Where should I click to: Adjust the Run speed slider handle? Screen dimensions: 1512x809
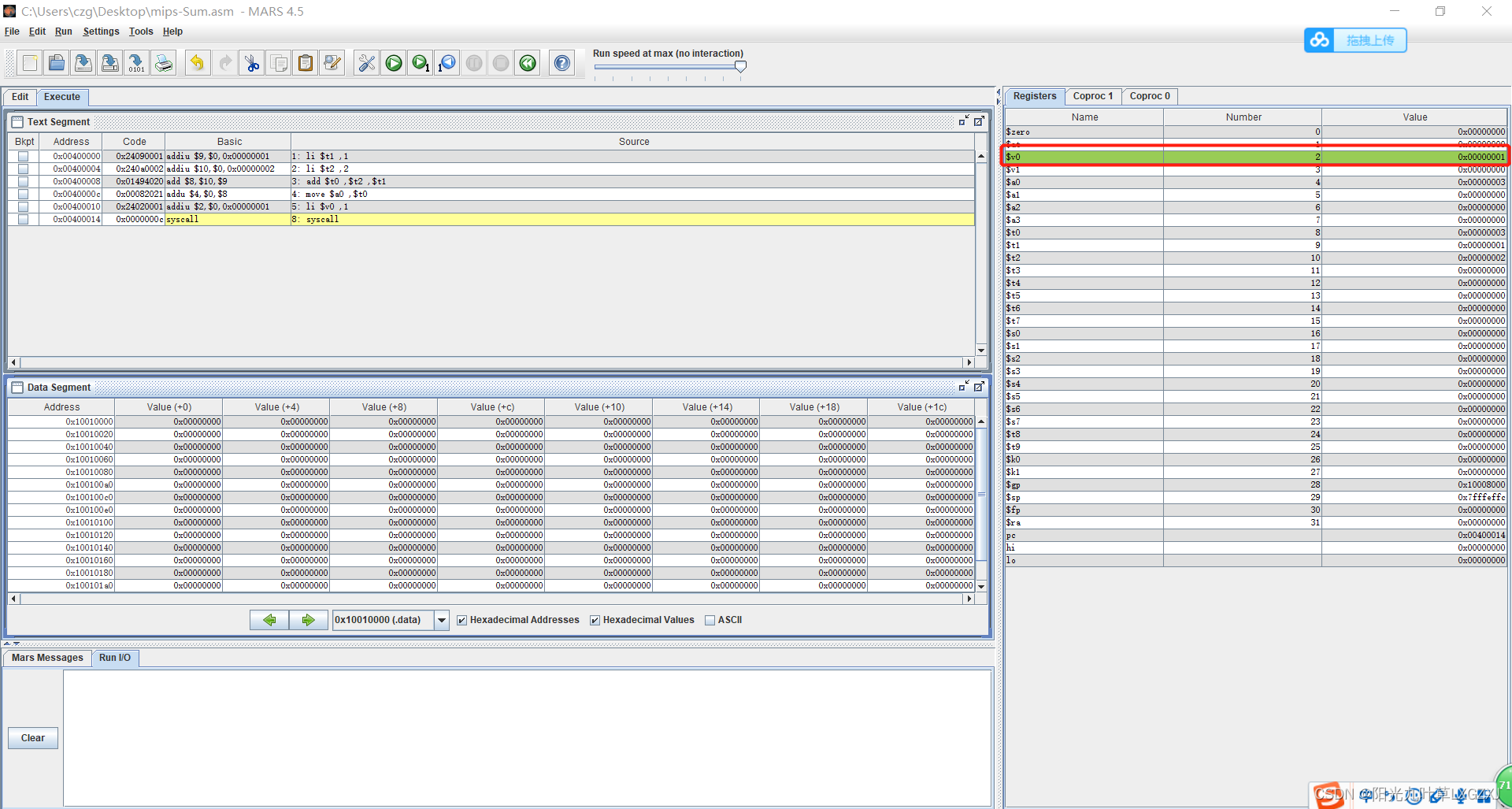click(x=740, y=67)
